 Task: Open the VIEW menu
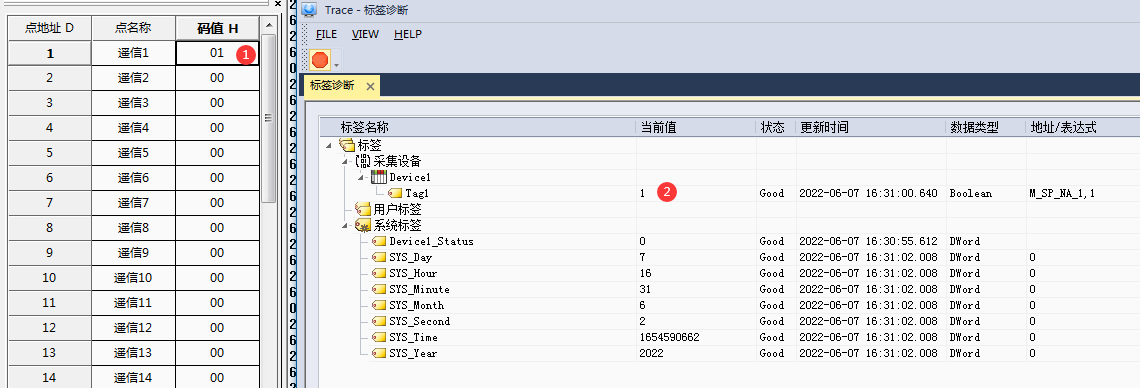coord(365,34)
